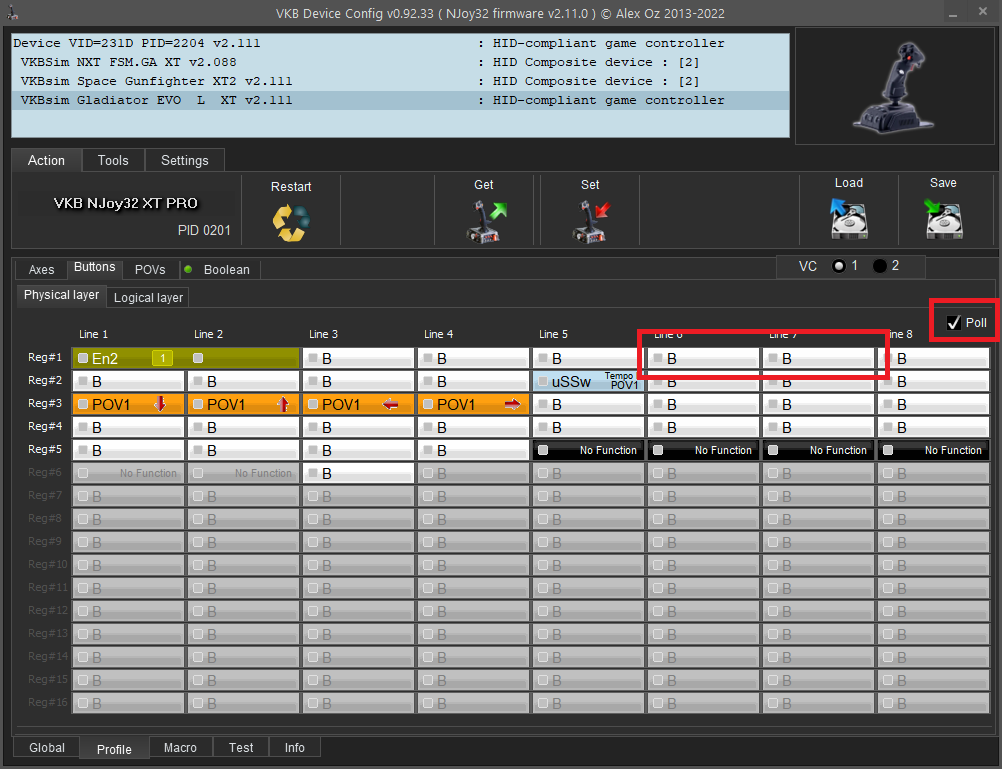
Task: Select the POV1 left arrow button cell
Action: 358,404
